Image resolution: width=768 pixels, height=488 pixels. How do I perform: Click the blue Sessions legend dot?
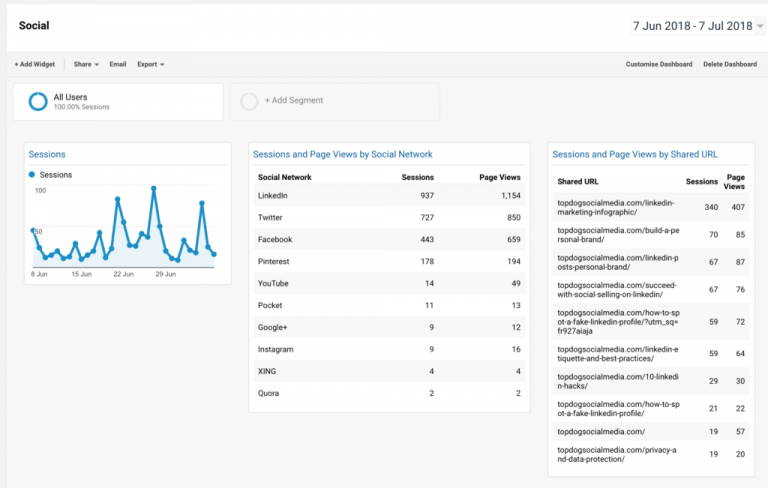tap(32, 175)
